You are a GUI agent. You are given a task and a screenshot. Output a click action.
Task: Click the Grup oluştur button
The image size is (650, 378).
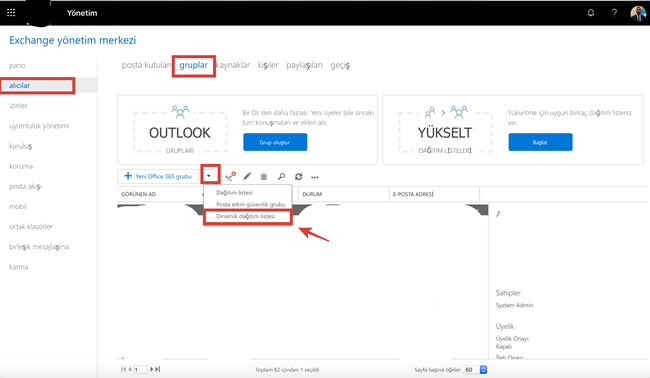coord(275,142)
